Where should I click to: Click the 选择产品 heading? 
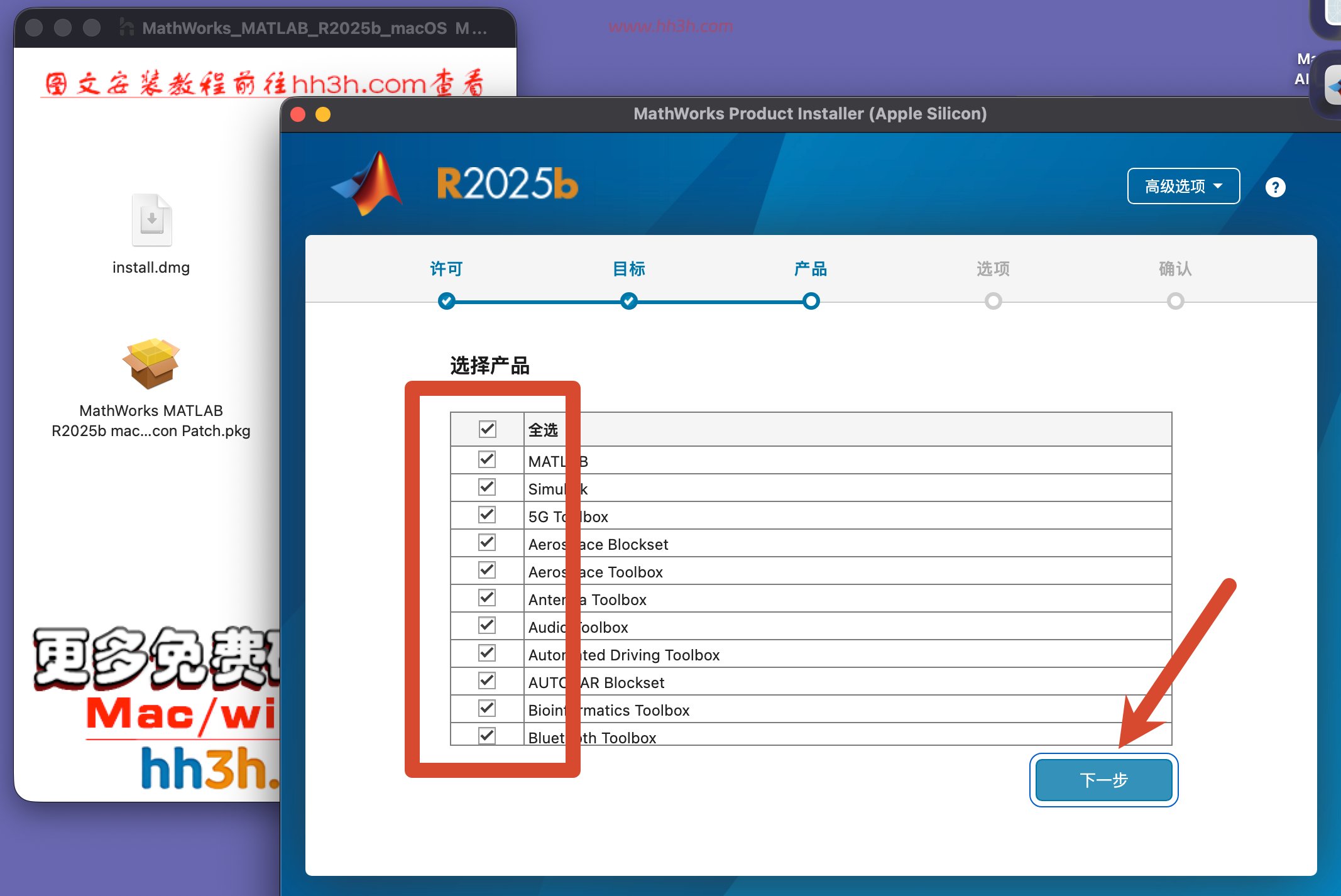point(490,365)
